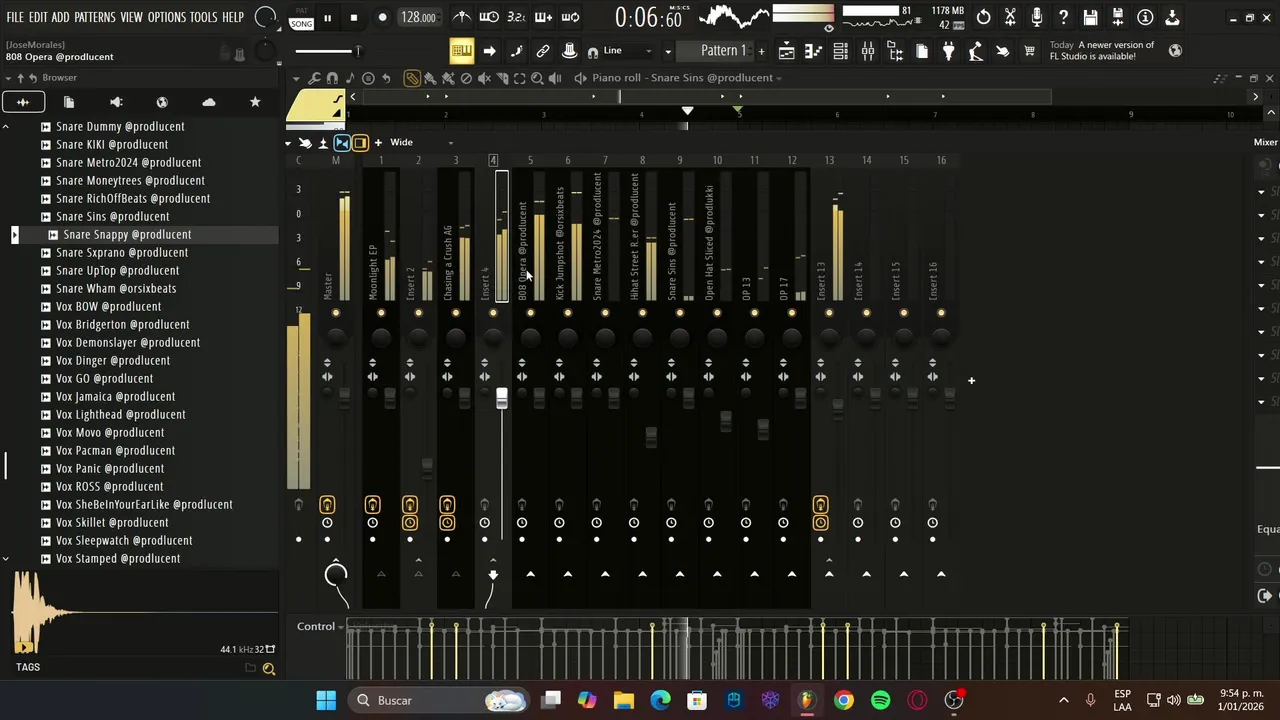Switch browser to the plugins speaker tab
Viewport: 1280px width, 720px height.
tap(116, 102)
